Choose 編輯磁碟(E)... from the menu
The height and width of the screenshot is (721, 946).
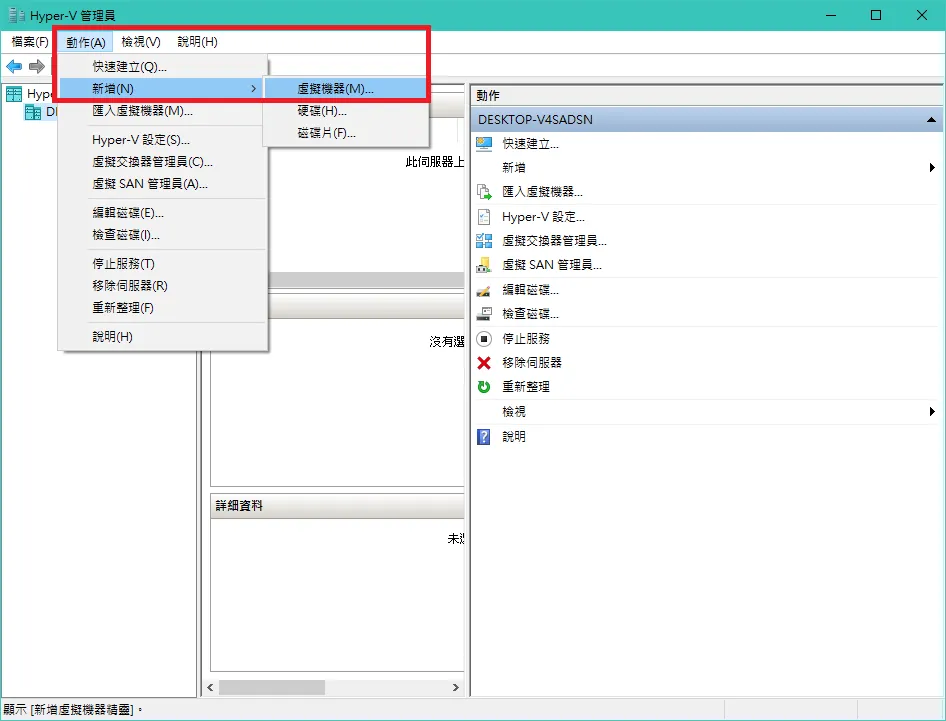(163, 213)
